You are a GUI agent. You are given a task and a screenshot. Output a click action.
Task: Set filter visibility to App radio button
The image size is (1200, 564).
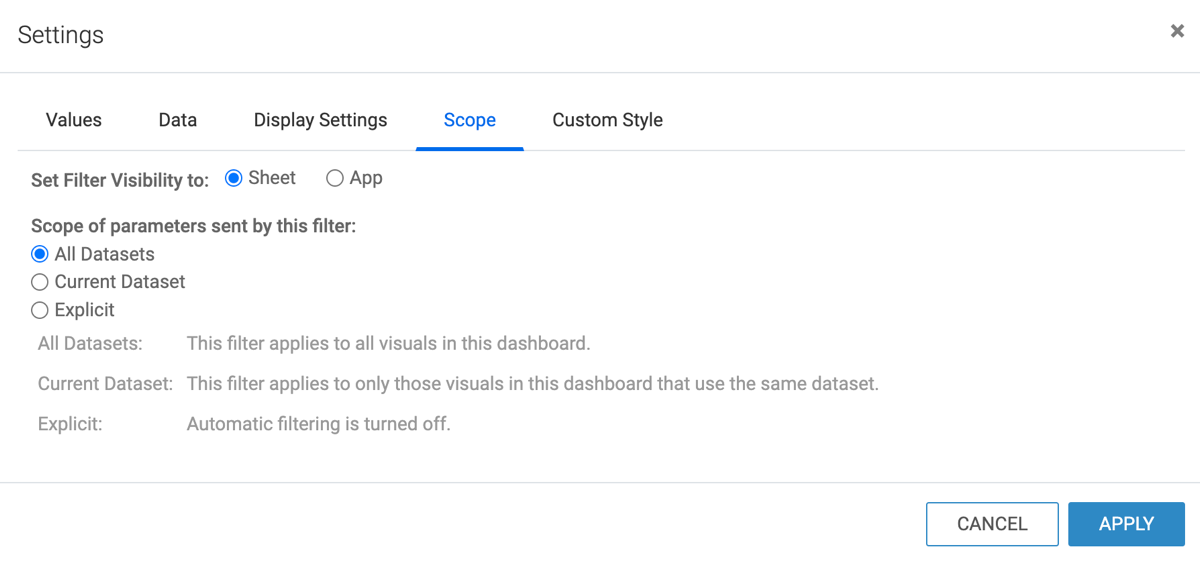pos(336,178)
